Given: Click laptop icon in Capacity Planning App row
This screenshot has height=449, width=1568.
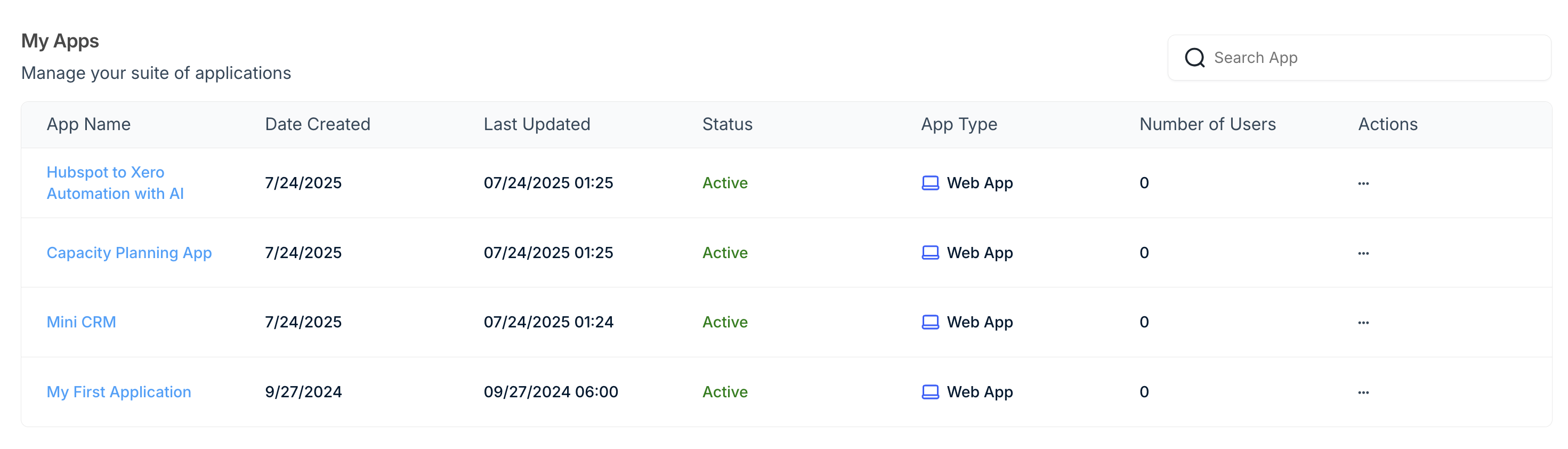Looking at the screenshot, I should (x=930, y=253).
